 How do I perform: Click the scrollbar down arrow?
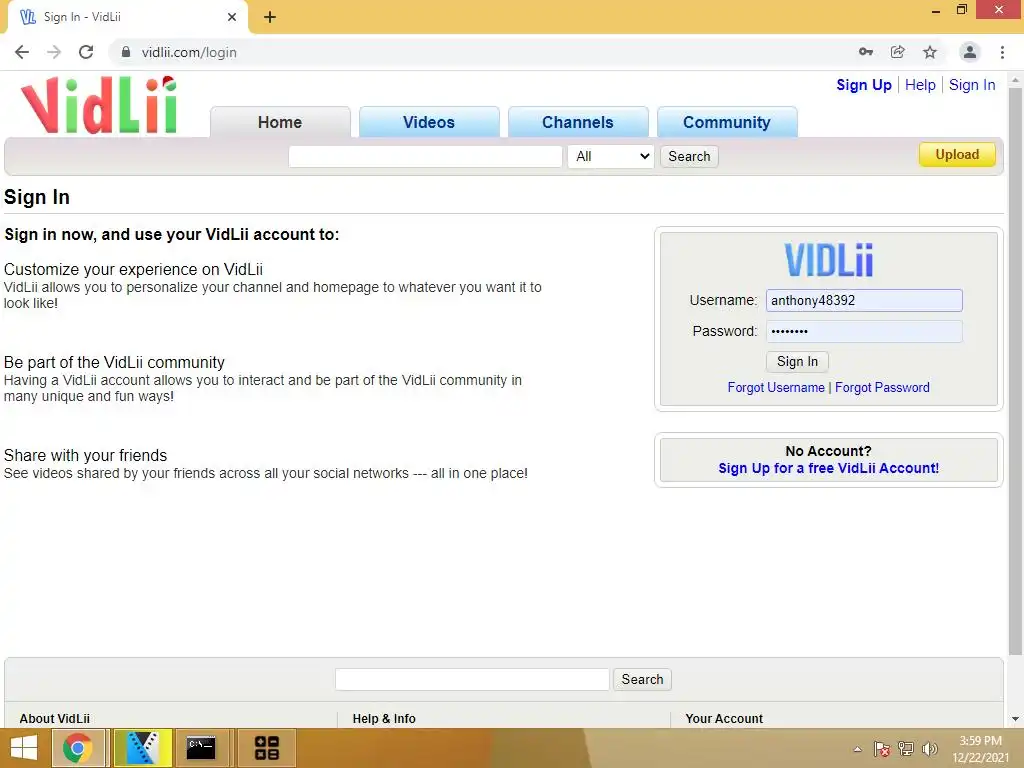(x=1015, y=719)
